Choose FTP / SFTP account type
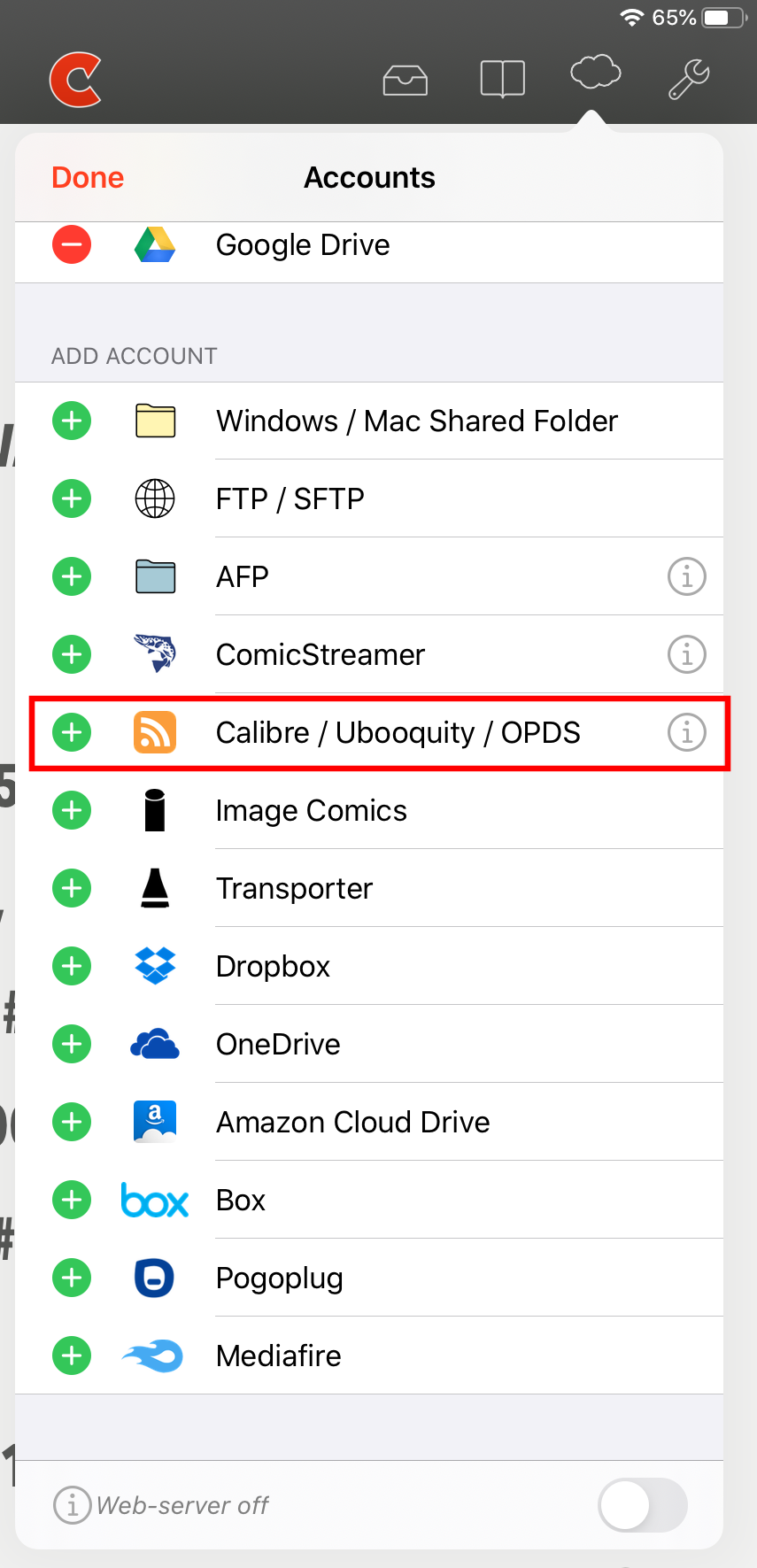Viewport: 757px width, 1568px height. (x=290, y=498)
